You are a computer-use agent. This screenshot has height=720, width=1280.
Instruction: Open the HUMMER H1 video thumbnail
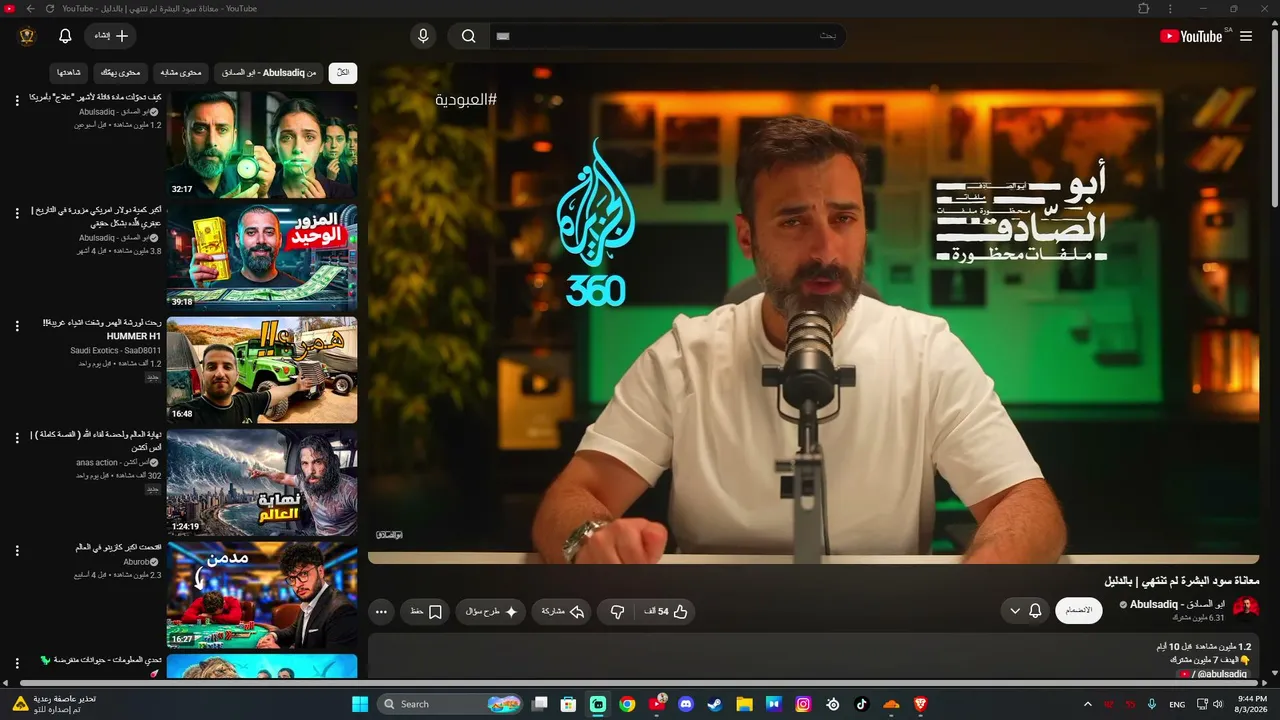pos(262,371)
